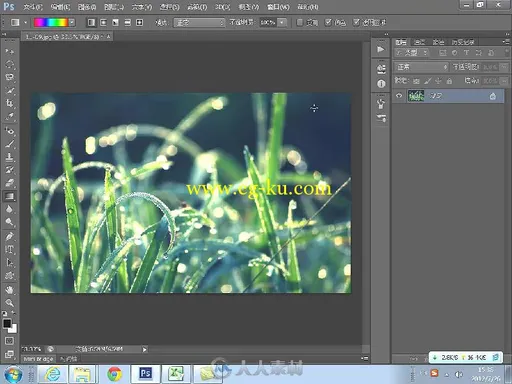Open the Layers panel flyout menu
This screenshot has width=512, height=384.
point(506,41)
